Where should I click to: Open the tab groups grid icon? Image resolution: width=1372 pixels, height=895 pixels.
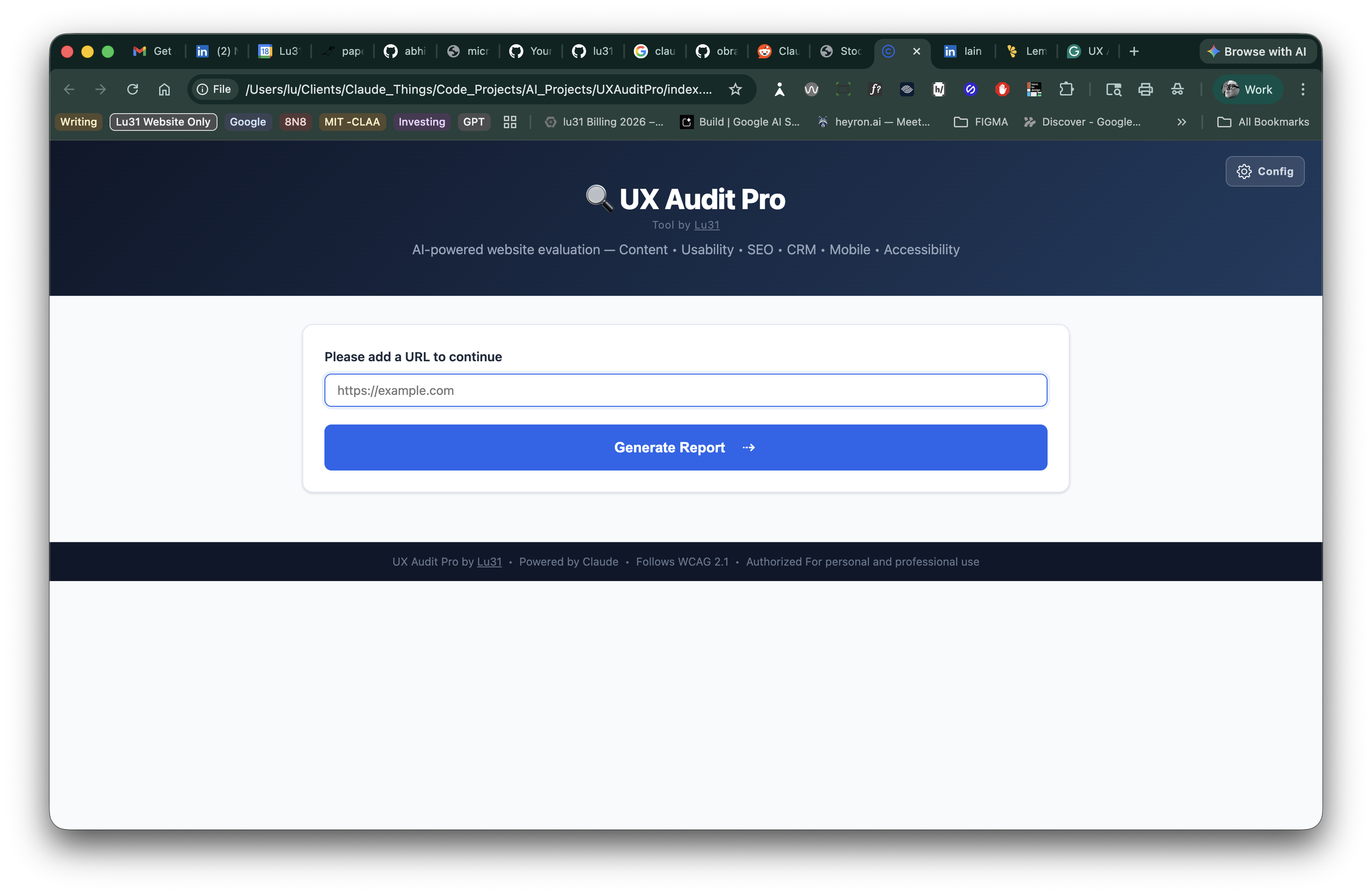click(x=510, y=122)
